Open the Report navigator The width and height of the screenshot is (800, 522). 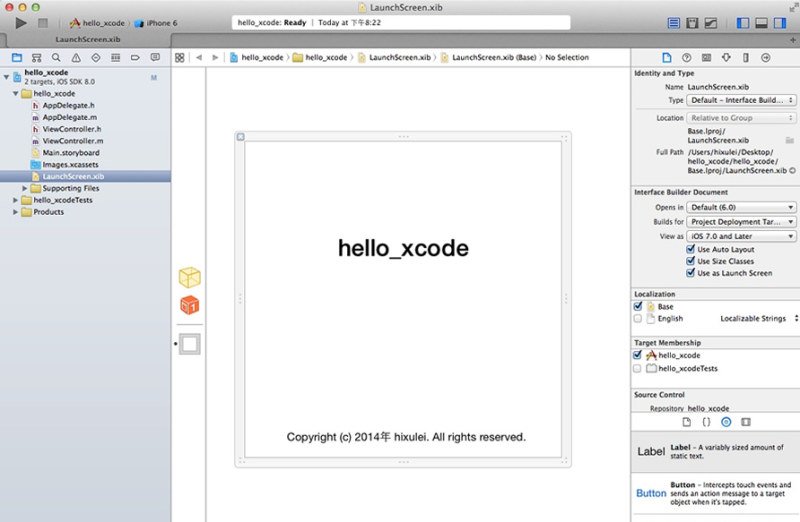[155, 58]
